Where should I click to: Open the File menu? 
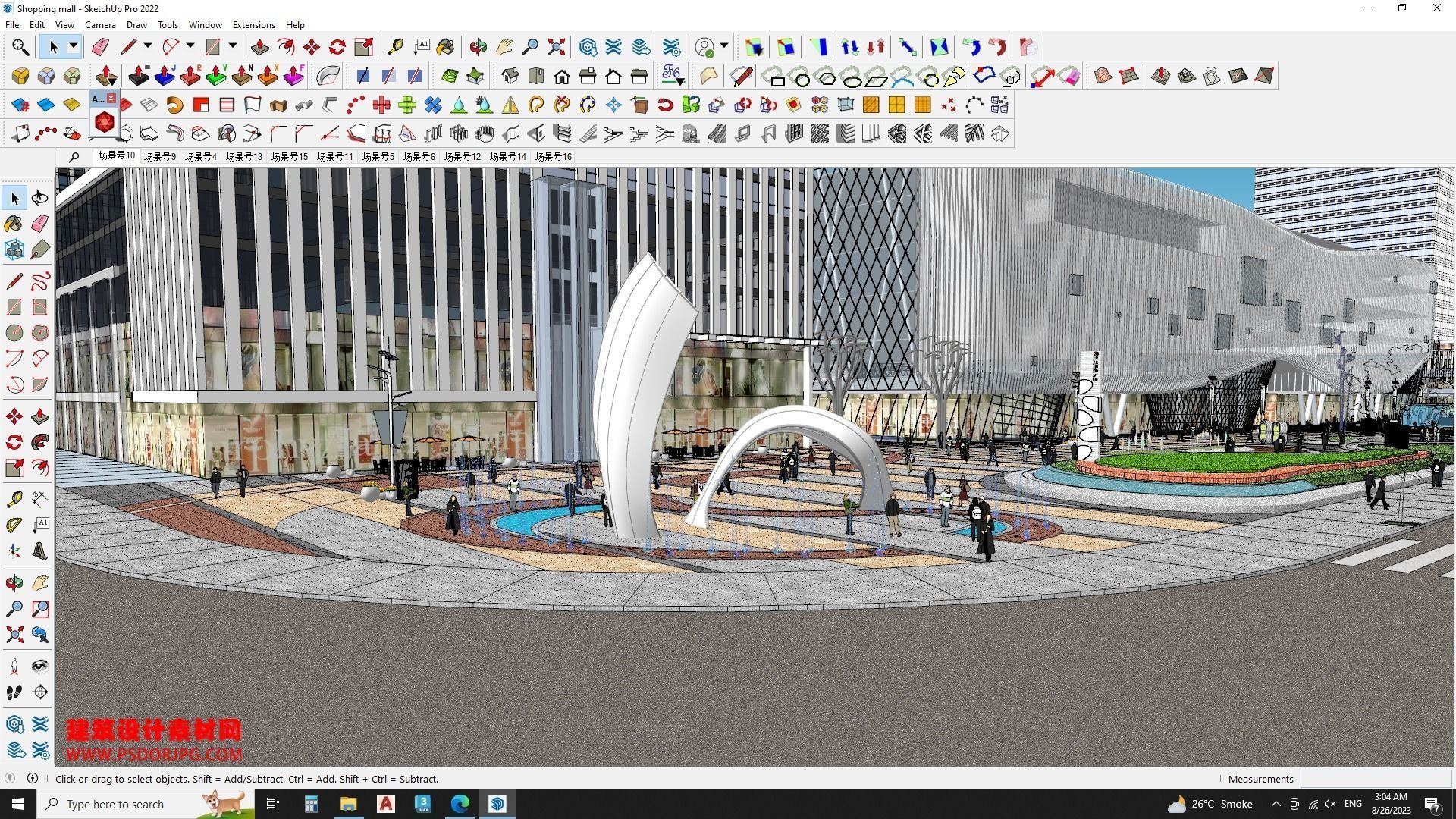(12, 25)
